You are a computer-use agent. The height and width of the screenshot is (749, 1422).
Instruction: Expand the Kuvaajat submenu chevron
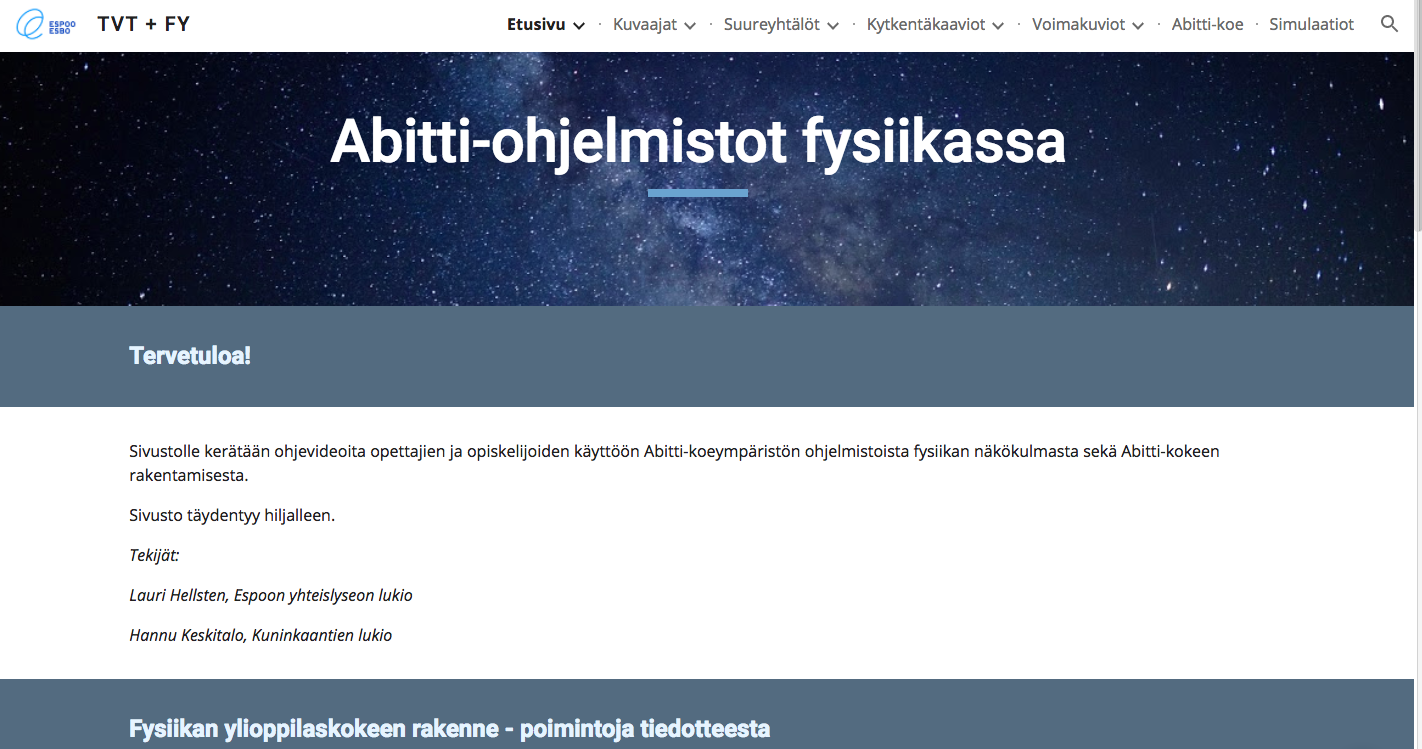[690, 26]
